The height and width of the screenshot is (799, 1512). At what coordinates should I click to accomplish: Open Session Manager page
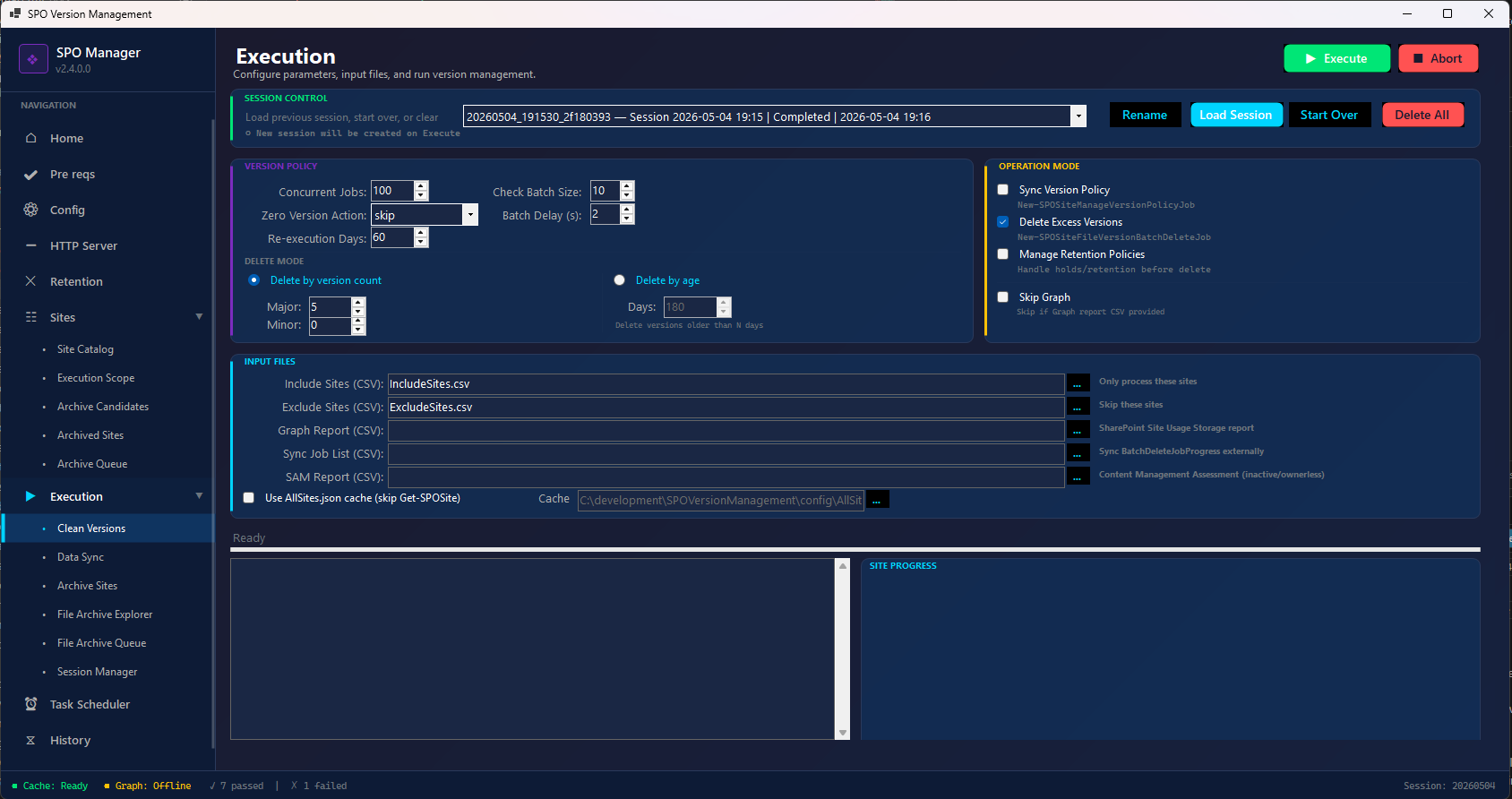tap(98, 672)
